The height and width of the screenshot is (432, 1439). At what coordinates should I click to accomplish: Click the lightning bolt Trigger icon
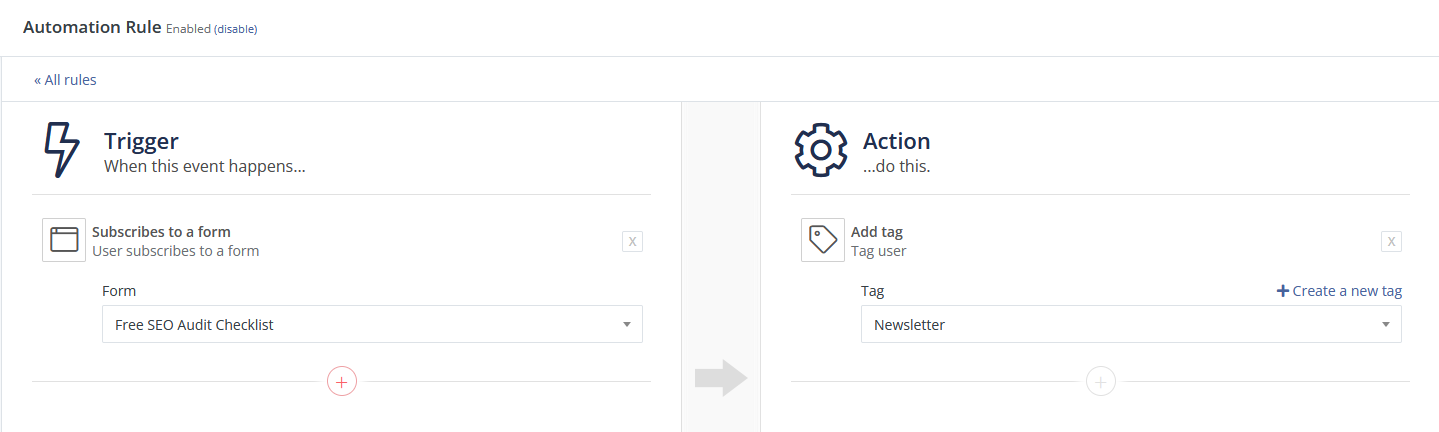[x=61, y=150]
